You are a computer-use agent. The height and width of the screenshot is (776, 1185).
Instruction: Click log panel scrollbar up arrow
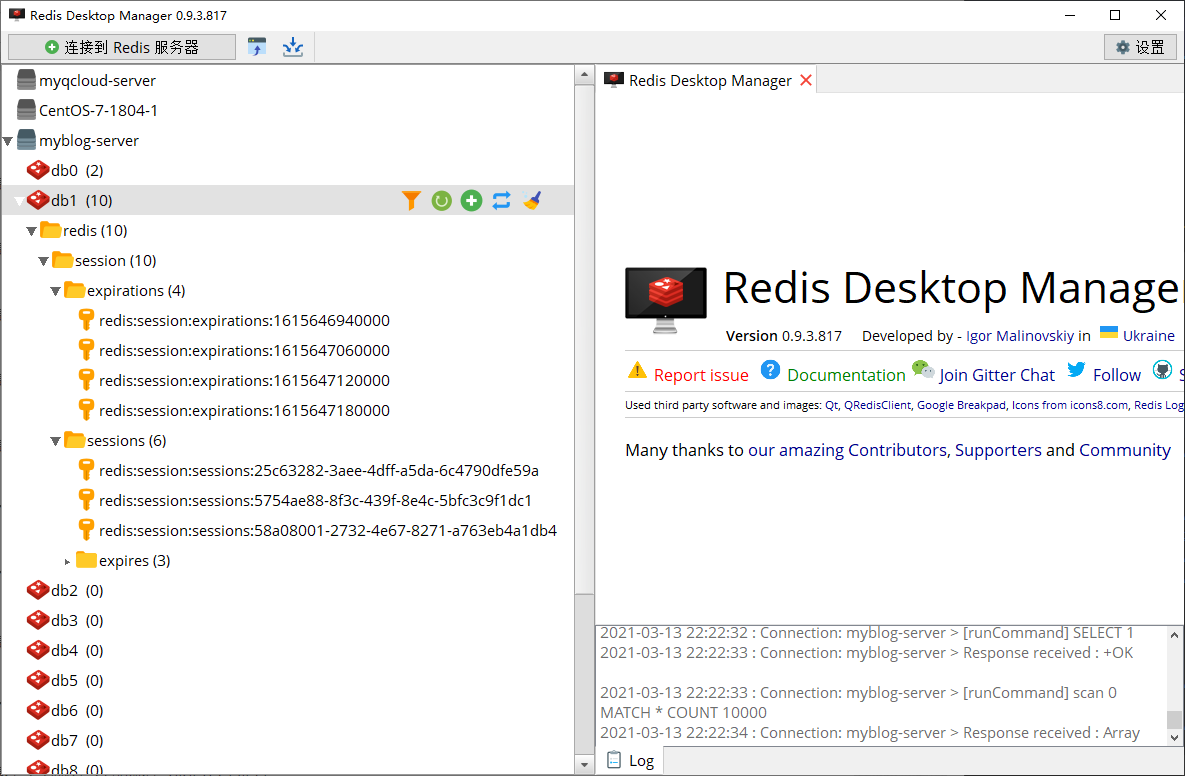[x=1174, y=635]
